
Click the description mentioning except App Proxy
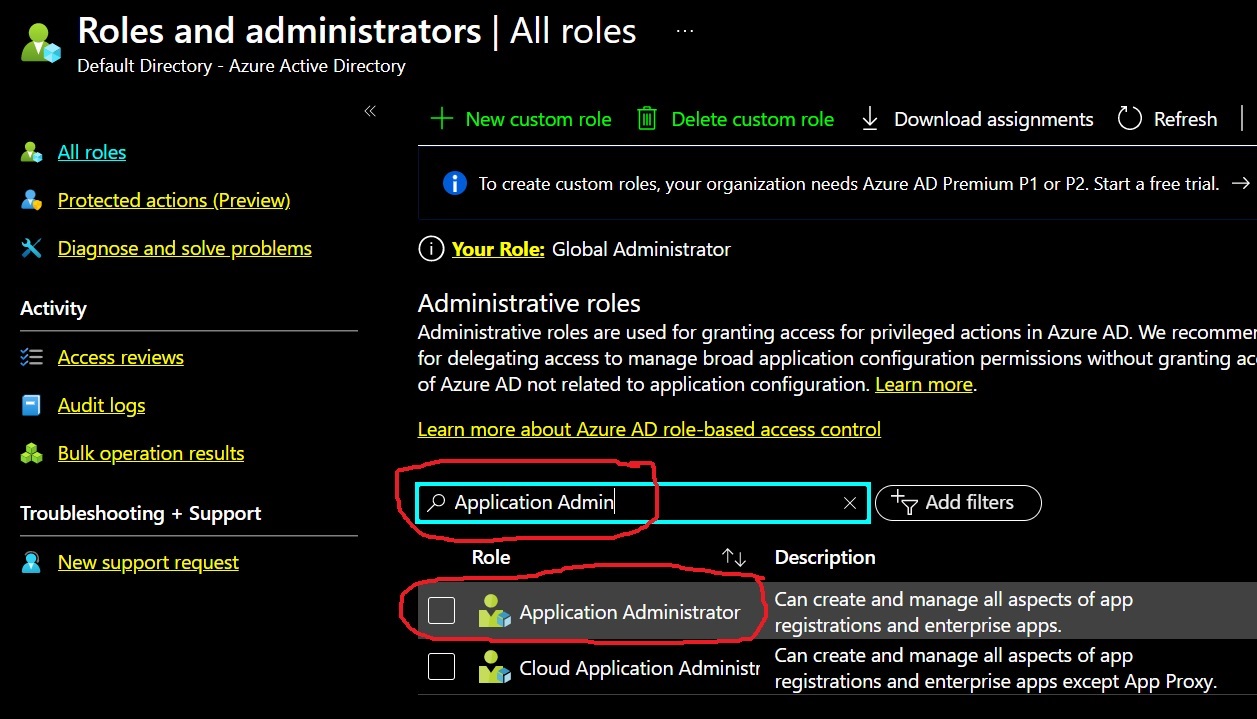point(995,669)
